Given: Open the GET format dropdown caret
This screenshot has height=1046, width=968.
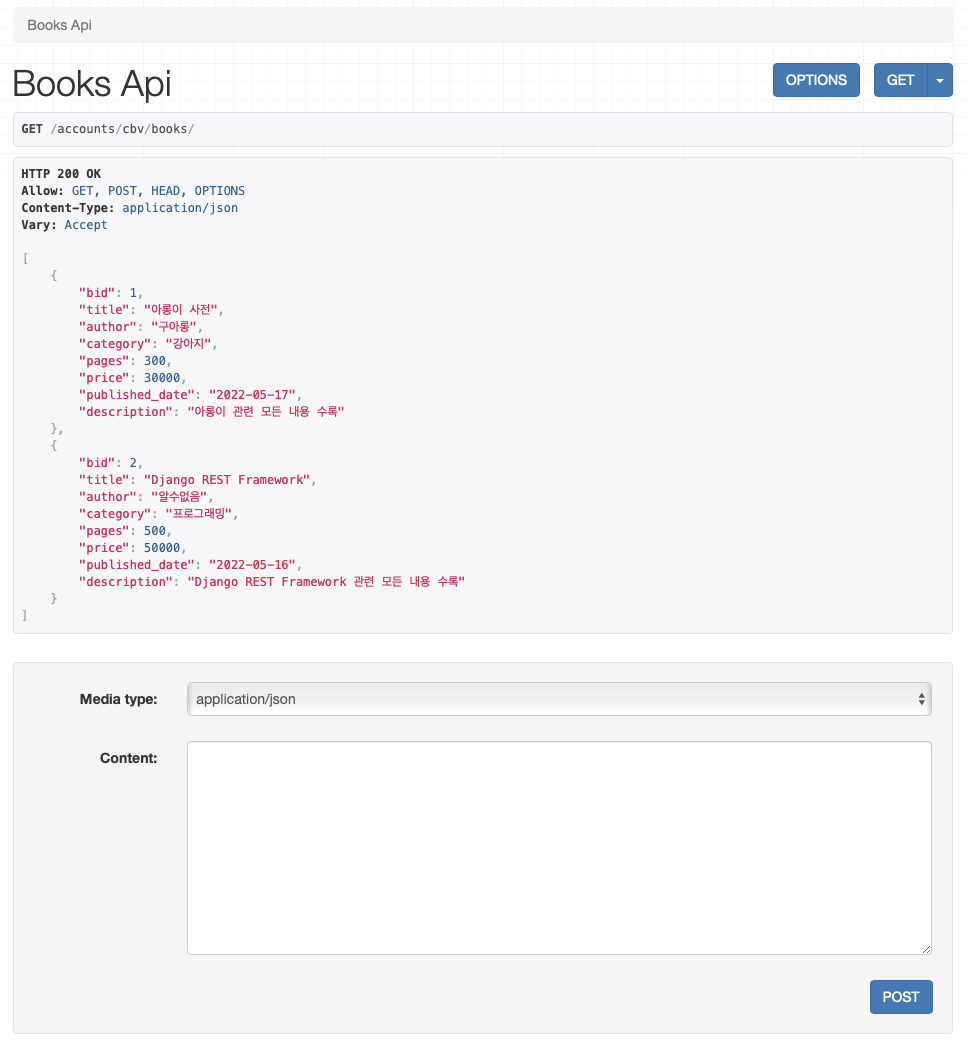Looking at the screenshot, I should click(x=940, y=80).
